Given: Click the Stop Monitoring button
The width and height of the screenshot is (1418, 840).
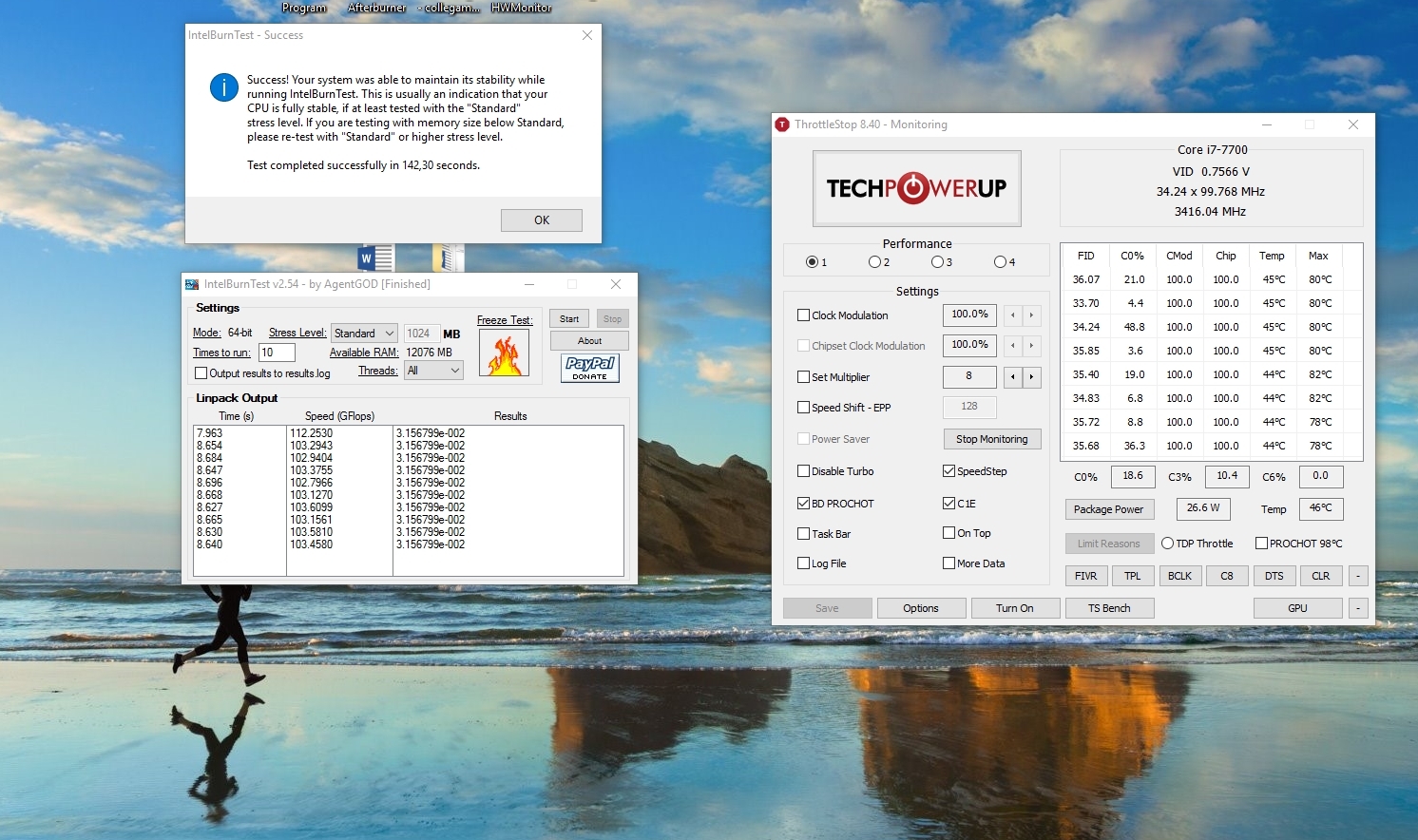Looking at the screenshot, I should tap(992, 439).
